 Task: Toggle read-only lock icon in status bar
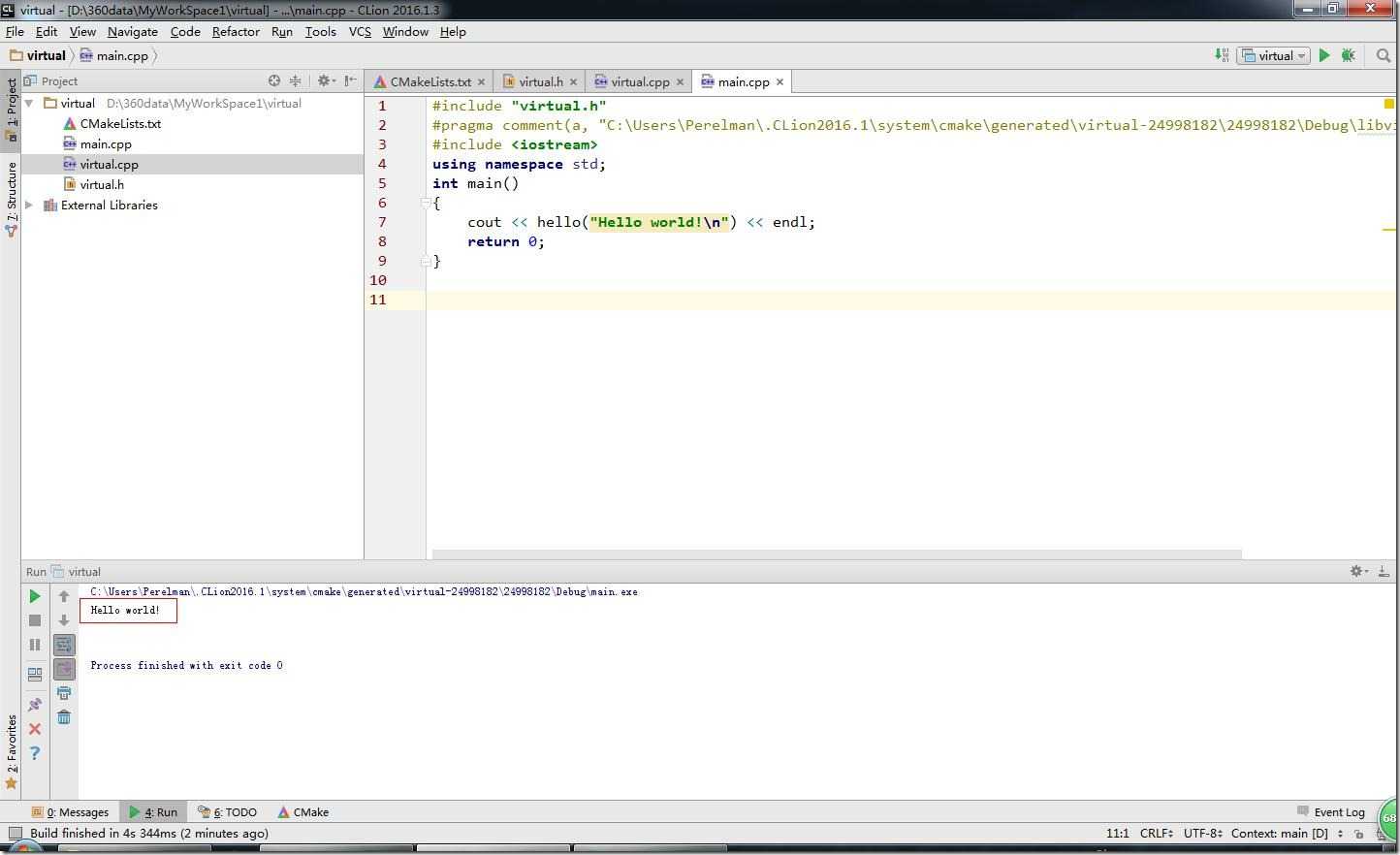pos(1359,834)
